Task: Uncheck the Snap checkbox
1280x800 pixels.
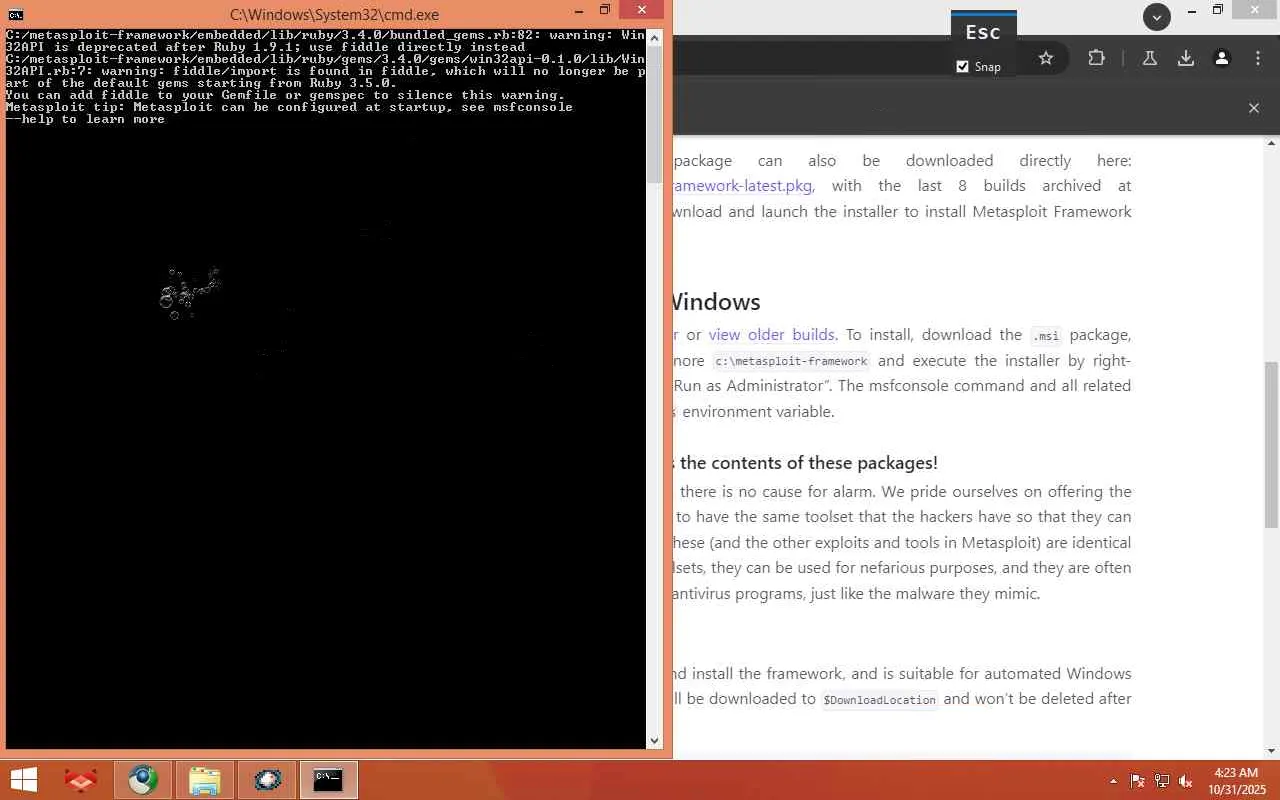Action: [x=962, y=67]
